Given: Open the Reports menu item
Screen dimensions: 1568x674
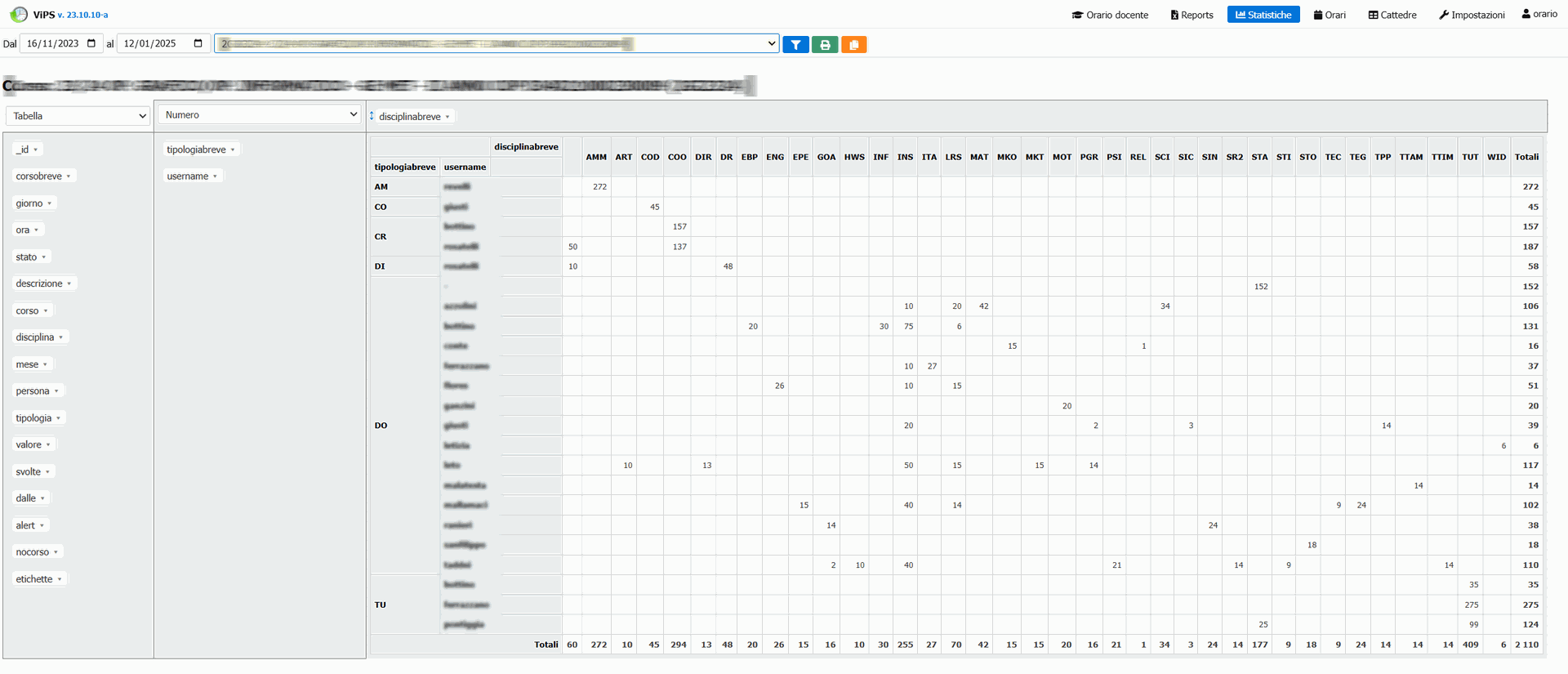Looking at the screenshot, I should [x=1192, y=15].
